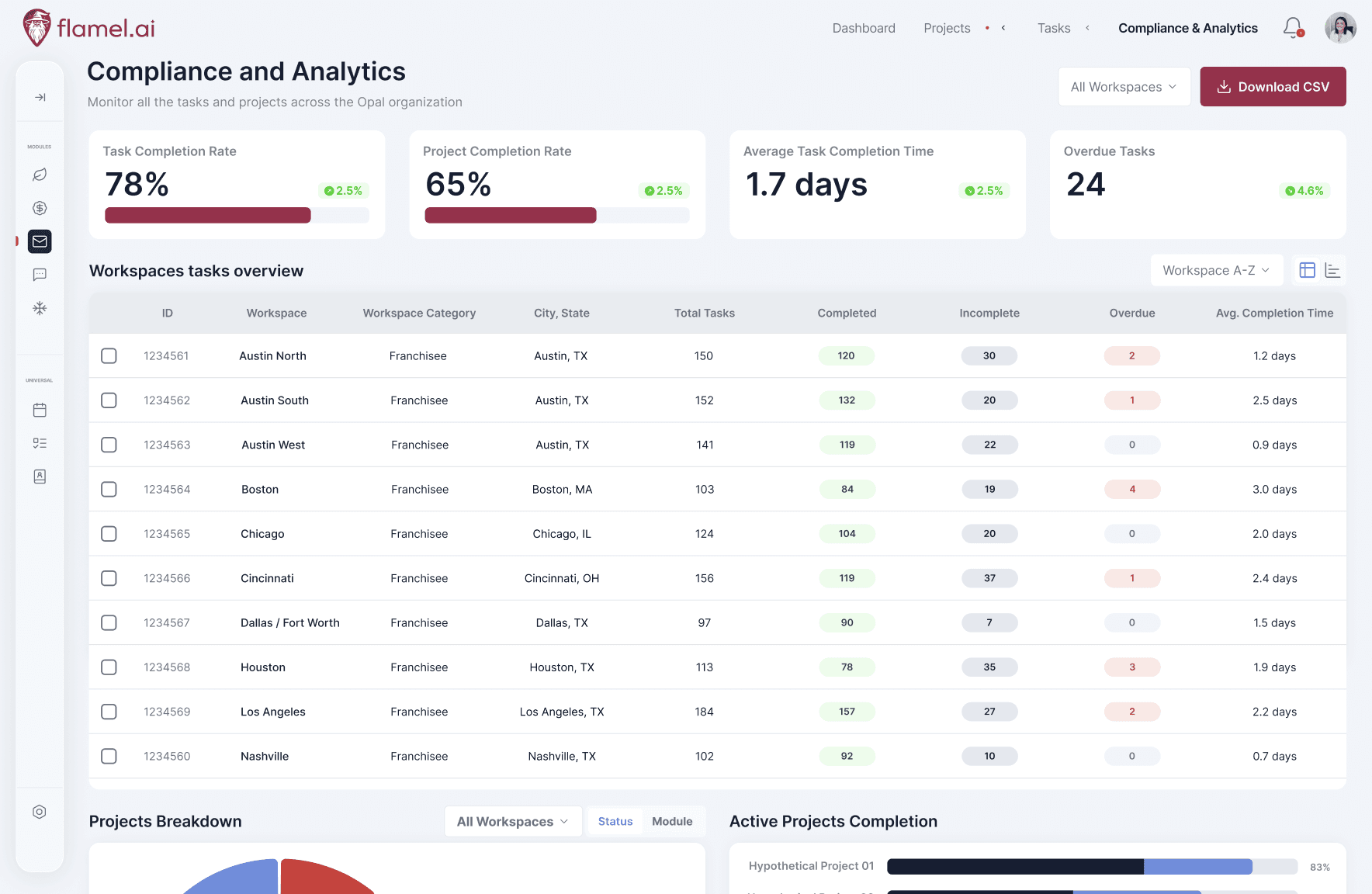Open the user profile avatar

pyautogui.click(x=1340, y=28)
